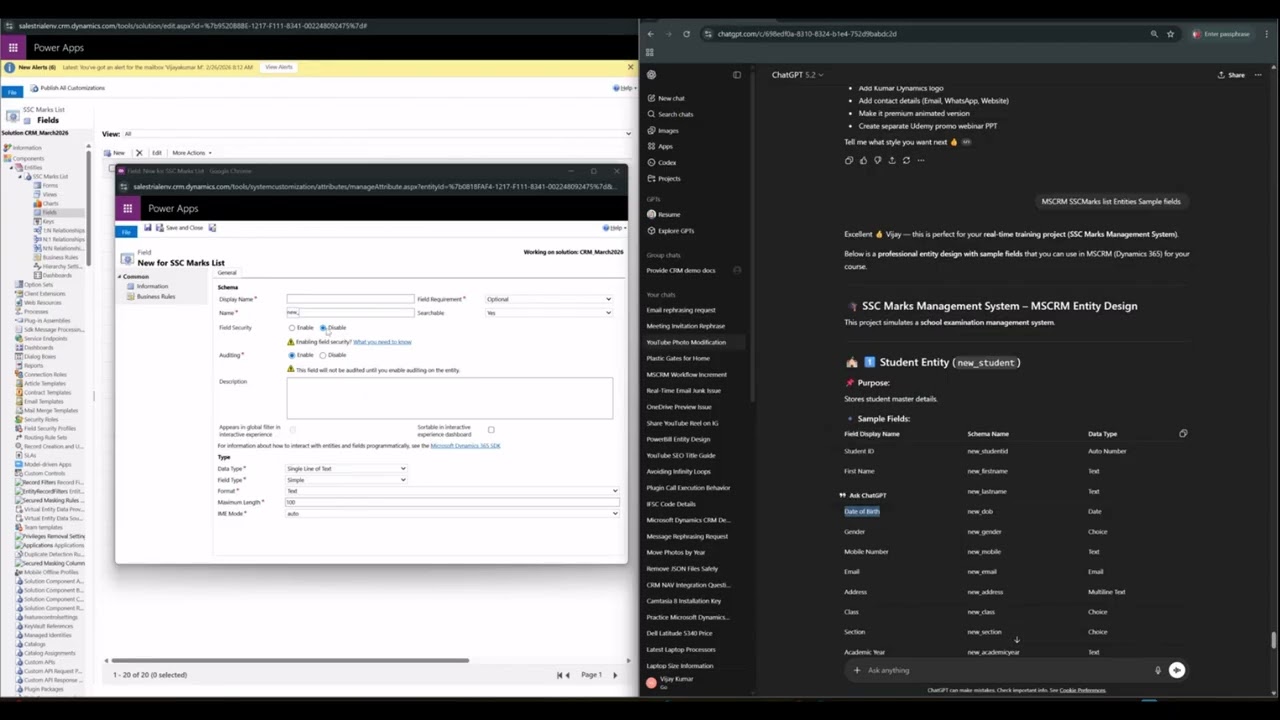Select Charts under SSC Marks List
Image resolution: width=1280 pixels, height=720 pixels.
click(x=50, y=203)
